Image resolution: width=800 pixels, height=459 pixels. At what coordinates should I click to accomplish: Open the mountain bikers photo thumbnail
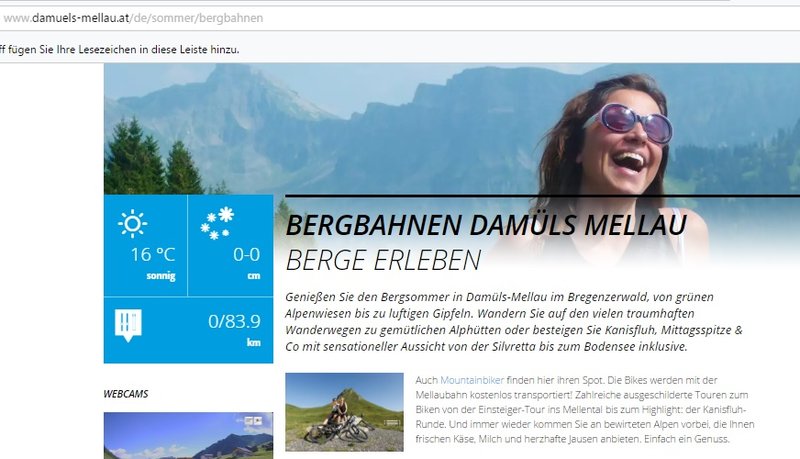click(344, 412)
